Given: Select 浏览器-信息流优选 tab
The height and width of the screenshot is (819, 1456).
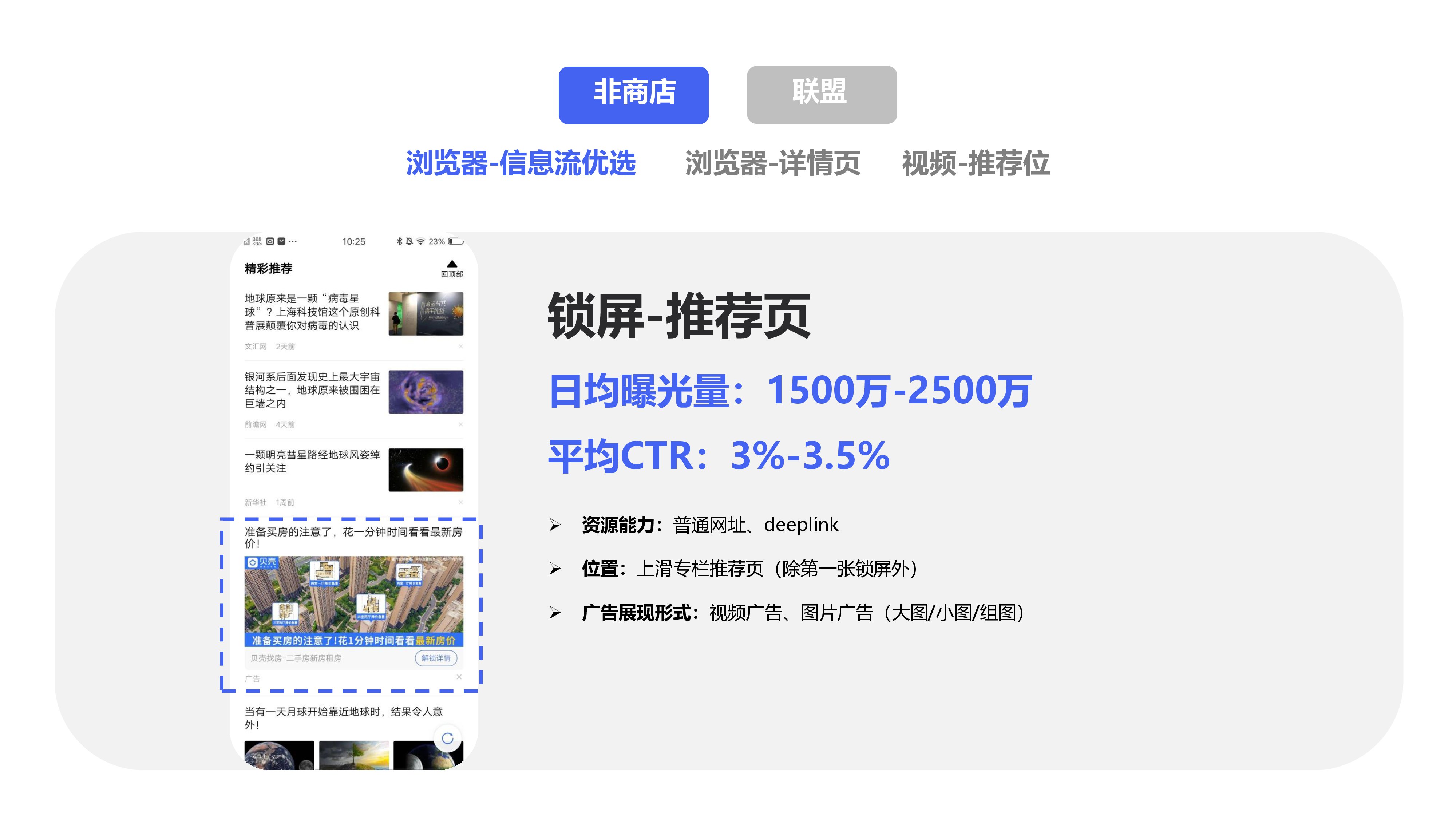Looking at the screenshot, I should 521,163.
